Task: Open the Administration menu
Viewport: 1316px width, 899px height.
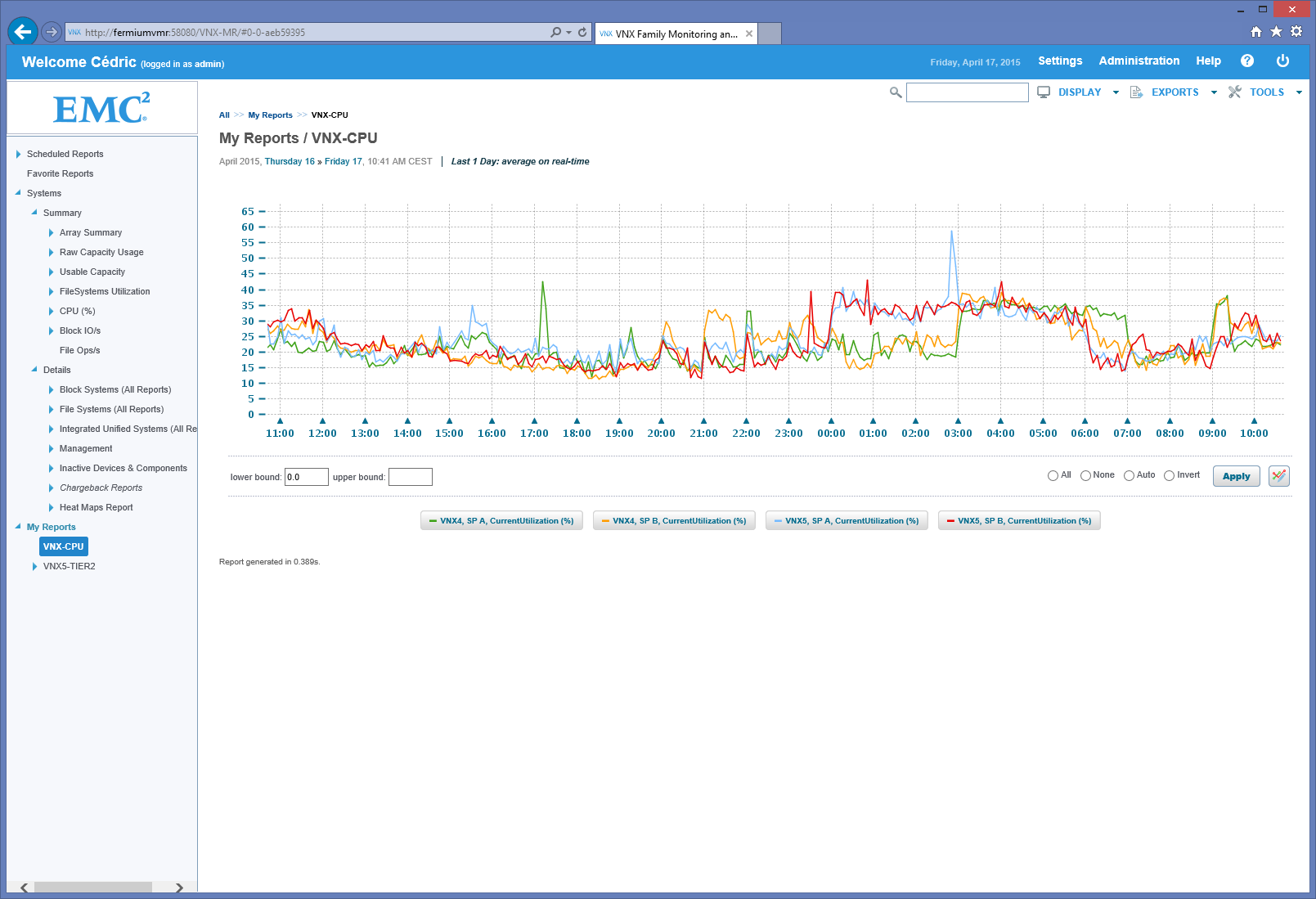Action: 1139,61
